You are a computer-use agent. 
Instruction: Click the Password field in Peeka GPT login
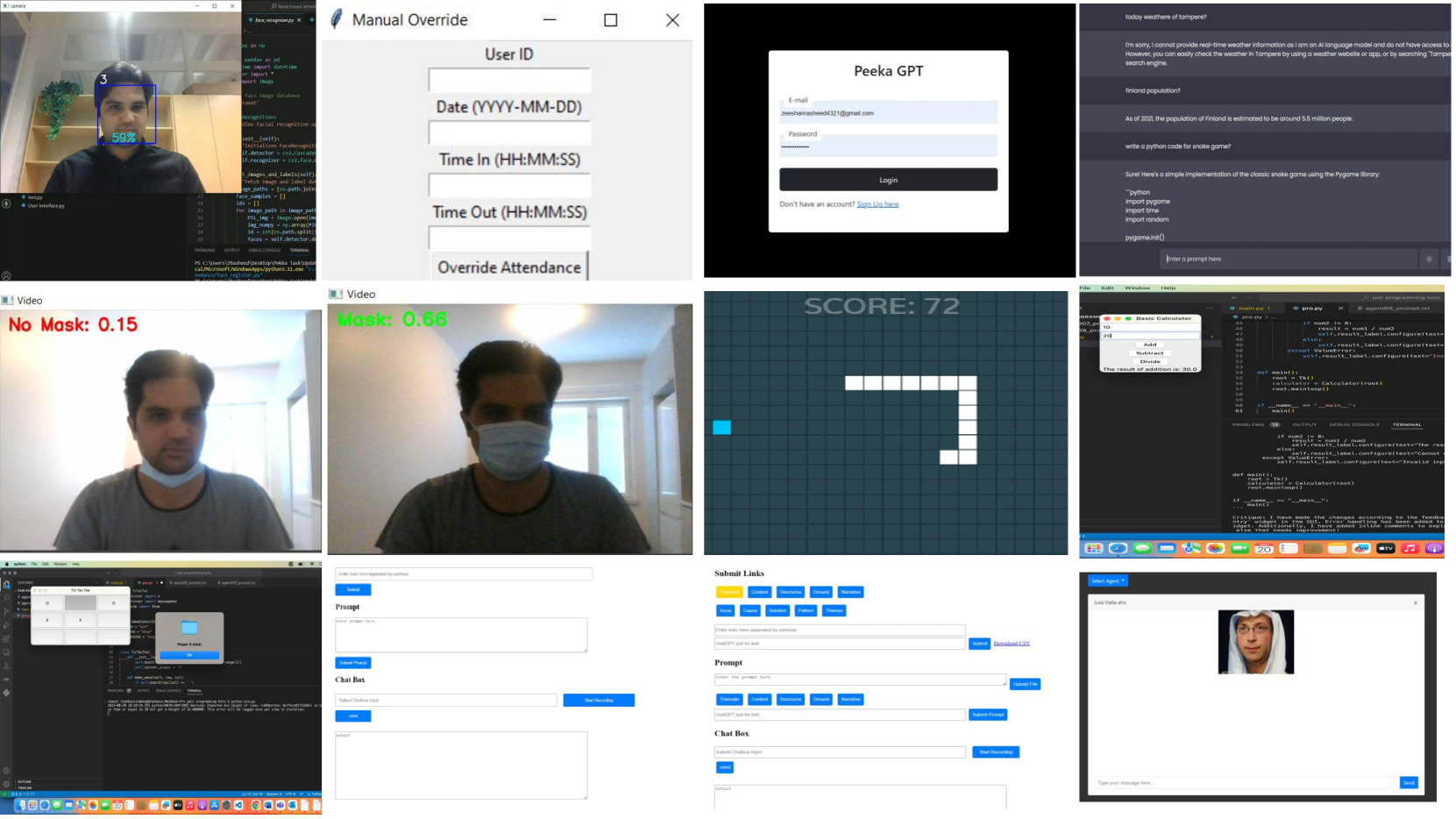888,146
